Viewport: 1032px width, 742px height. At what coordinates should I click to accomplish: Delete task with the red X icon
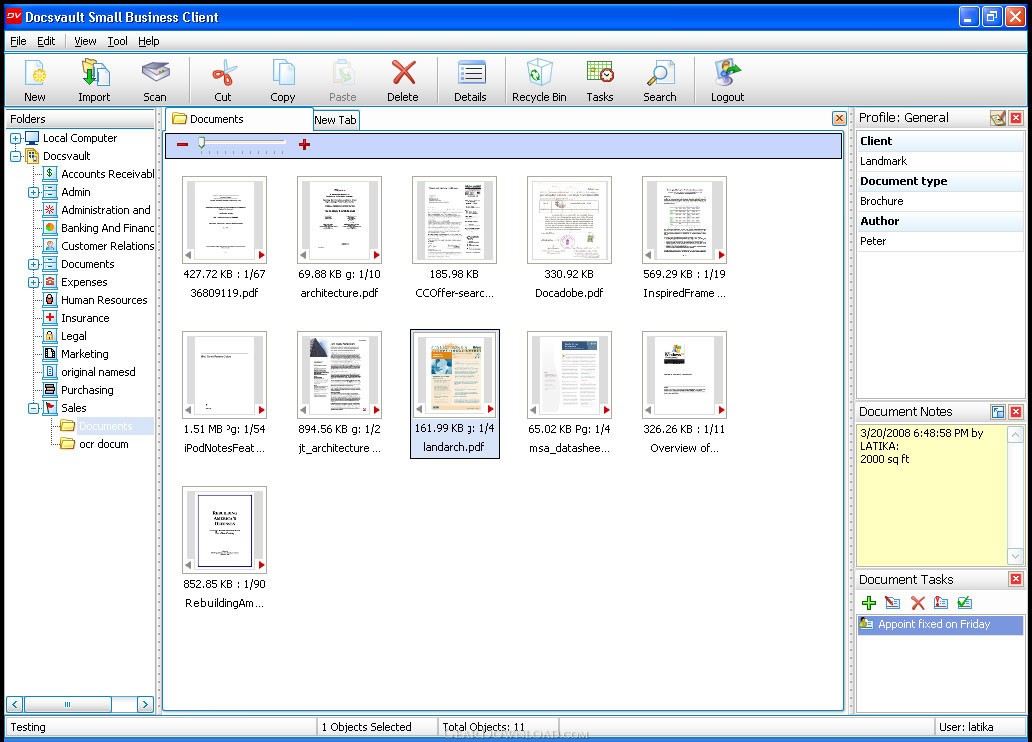pyautogui.click(x=917, y=602)
